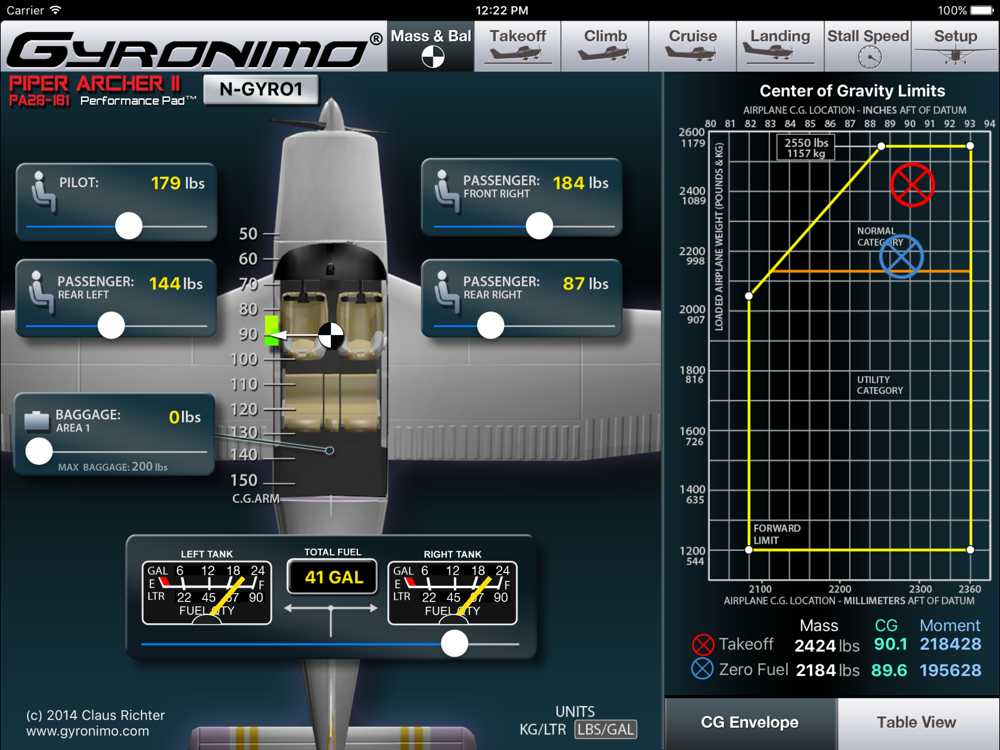Click the Center of Gravity Limits title
The width and height of the screenshot is (1000, 750).
pyautogui.click(x=852, y=91)
